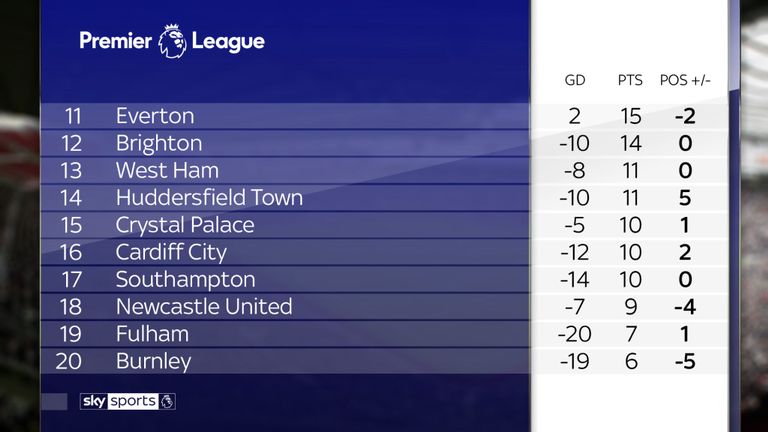Viewport: 768px width, 432px height.
Task: Select Crystal Palace in the table
Action: (184, 225)
